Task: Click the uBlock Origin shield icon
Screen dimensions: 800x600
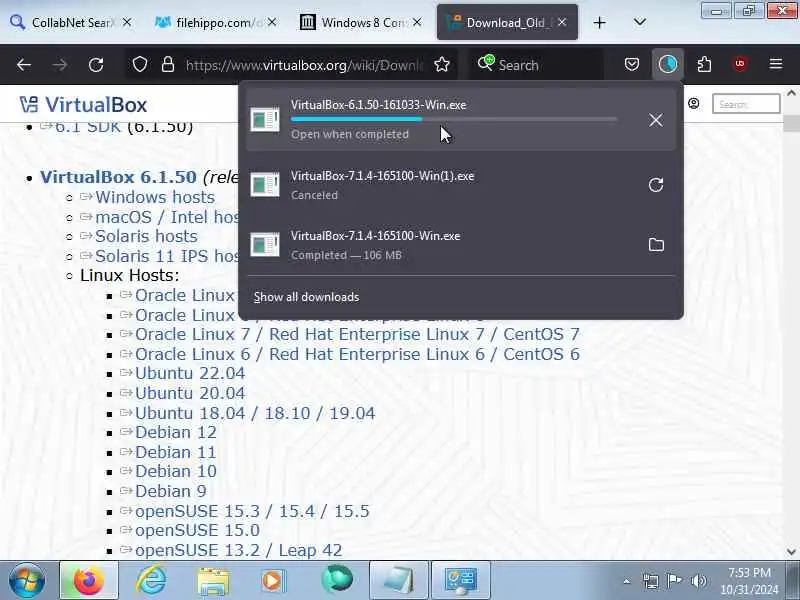Action: (740, 64)
